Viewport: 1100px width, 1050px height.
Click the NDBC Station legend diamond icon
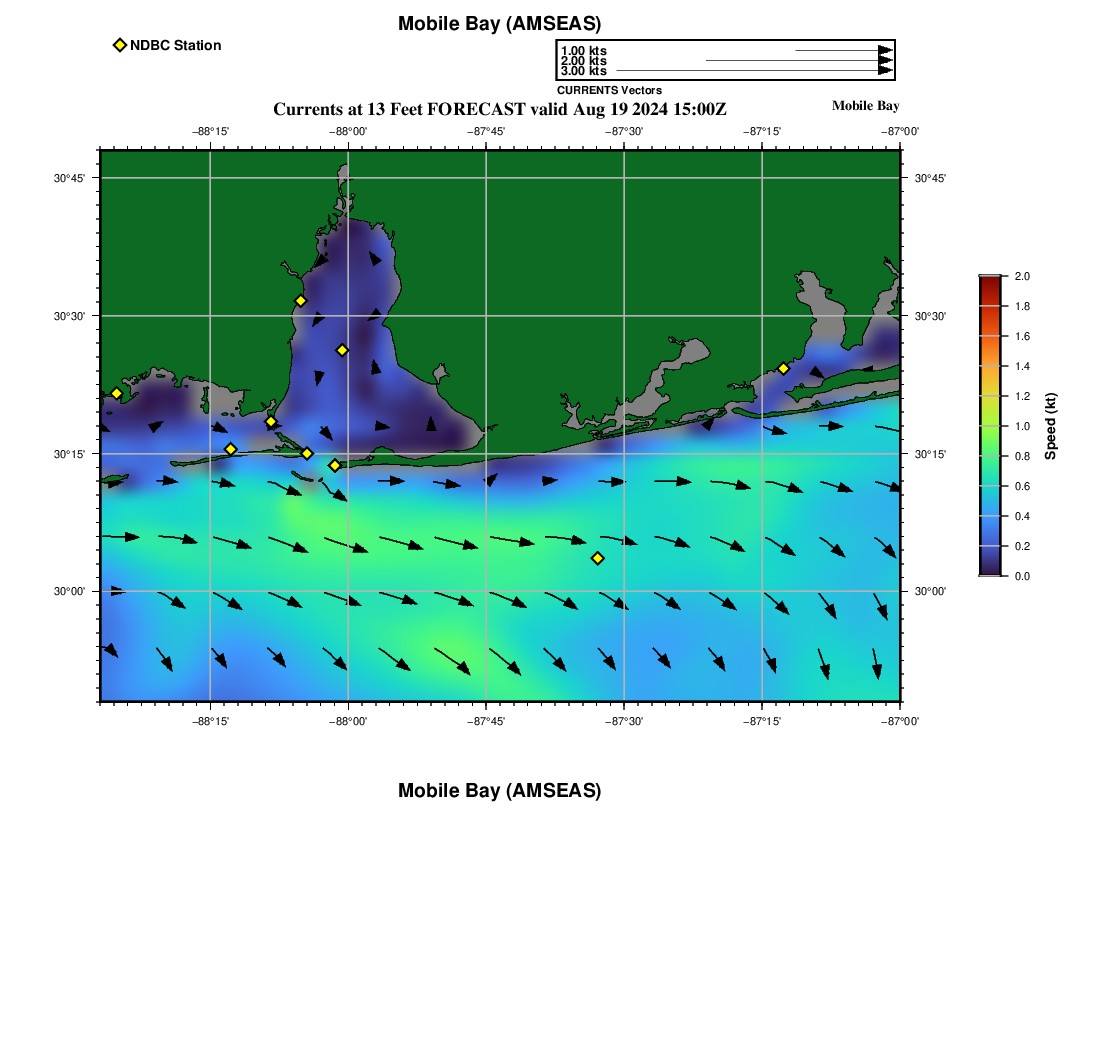120,45
